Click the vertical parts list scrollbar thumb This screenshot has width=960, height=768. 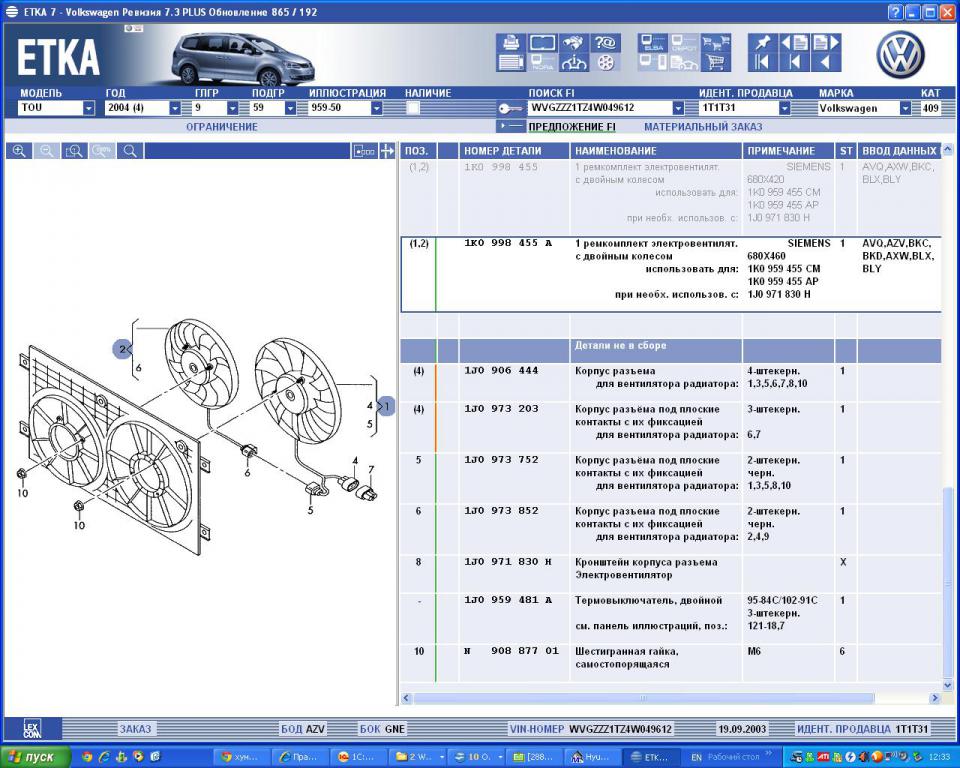947,580
